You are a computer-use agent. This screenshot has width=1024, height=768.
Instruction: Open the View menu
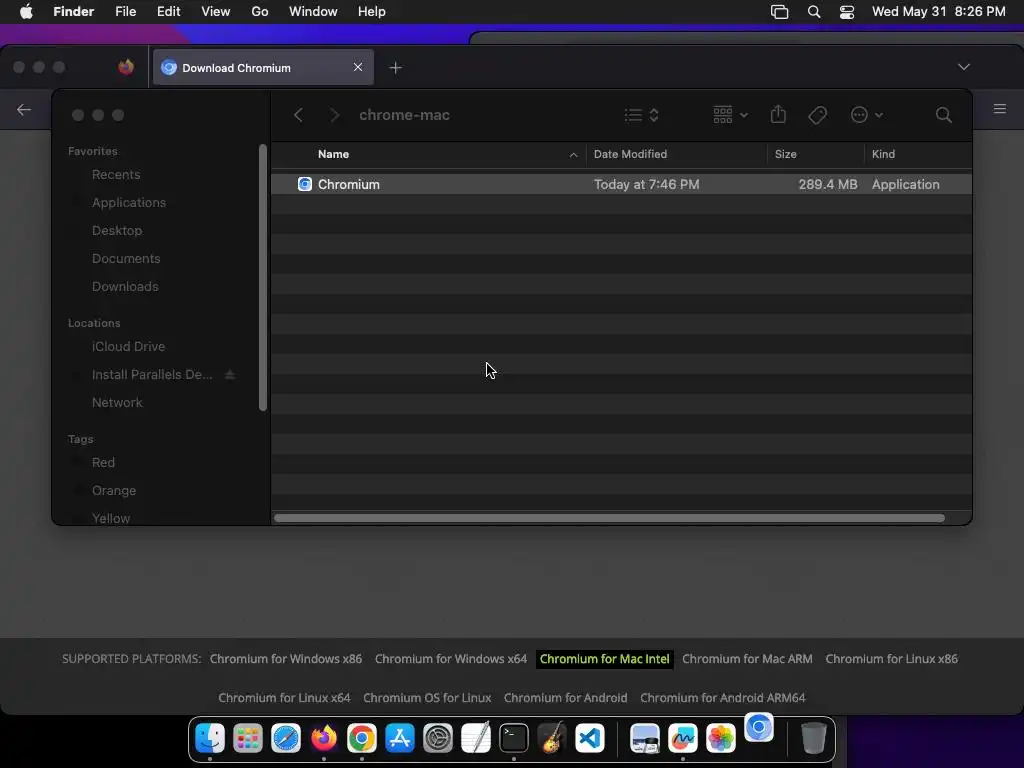click(216, 12)
